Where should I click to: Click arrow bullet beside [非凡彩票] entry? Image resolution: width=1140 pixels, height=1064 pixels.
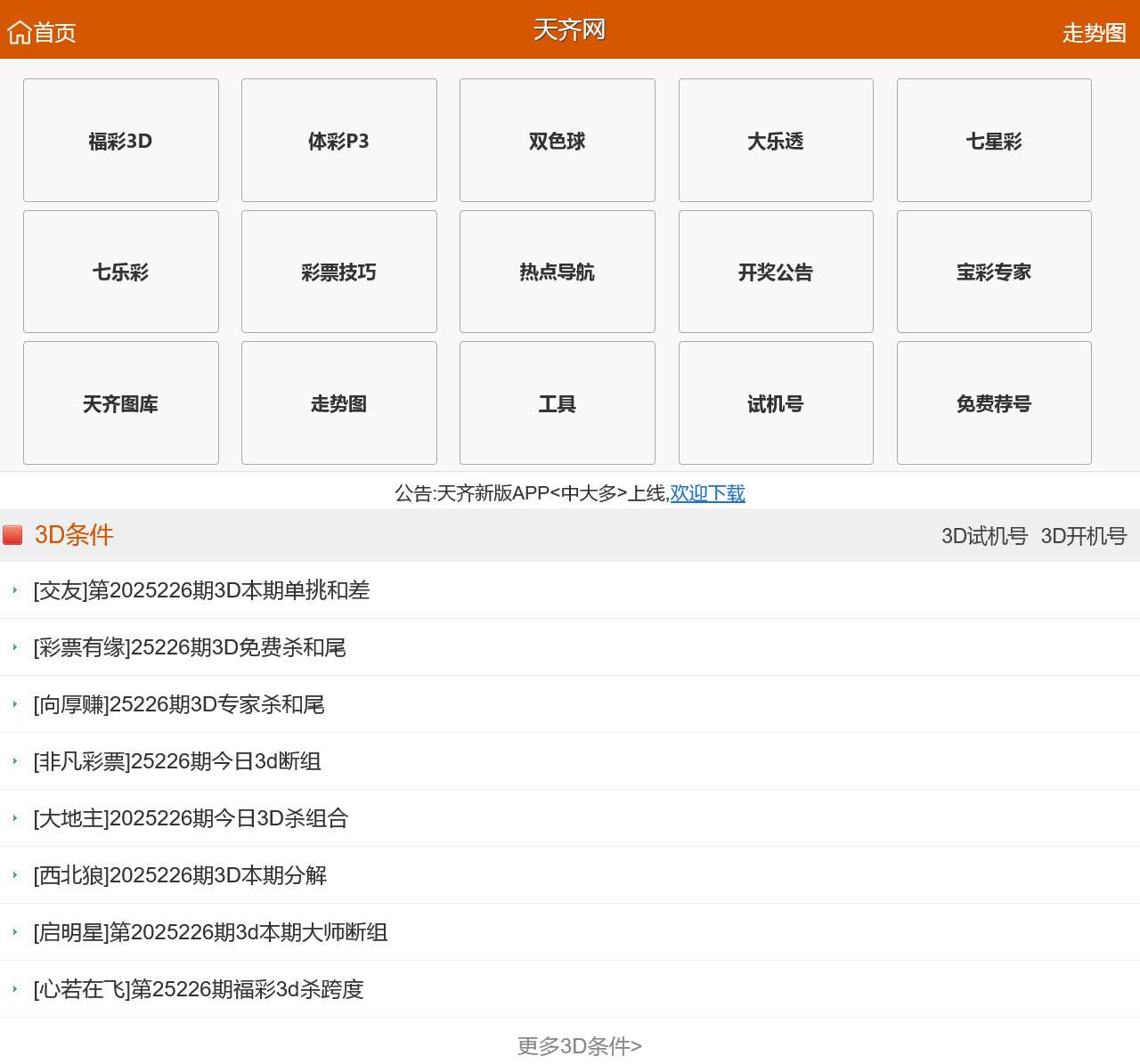click(15, 761)
